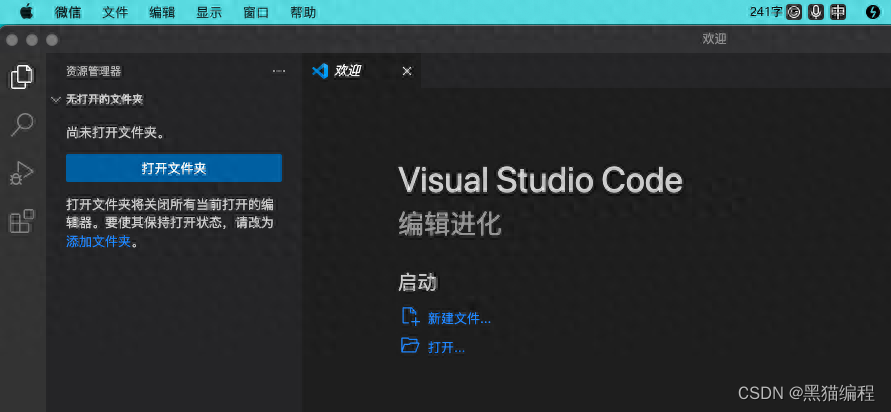Open the Apple menu
This screenshot has height=412, width=891.
coord(27,12)
